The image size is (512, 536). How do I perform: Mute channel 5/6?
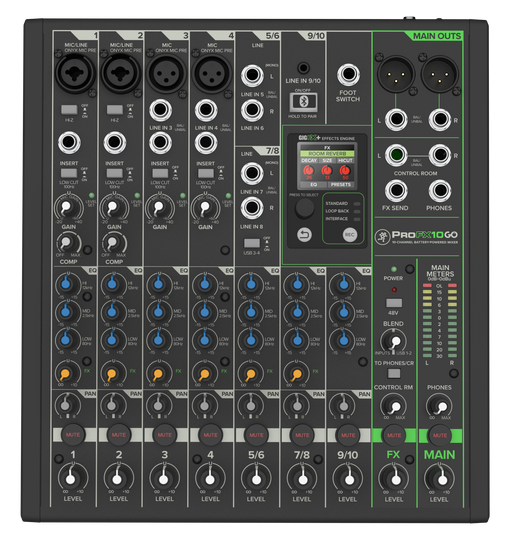point(256,435)
